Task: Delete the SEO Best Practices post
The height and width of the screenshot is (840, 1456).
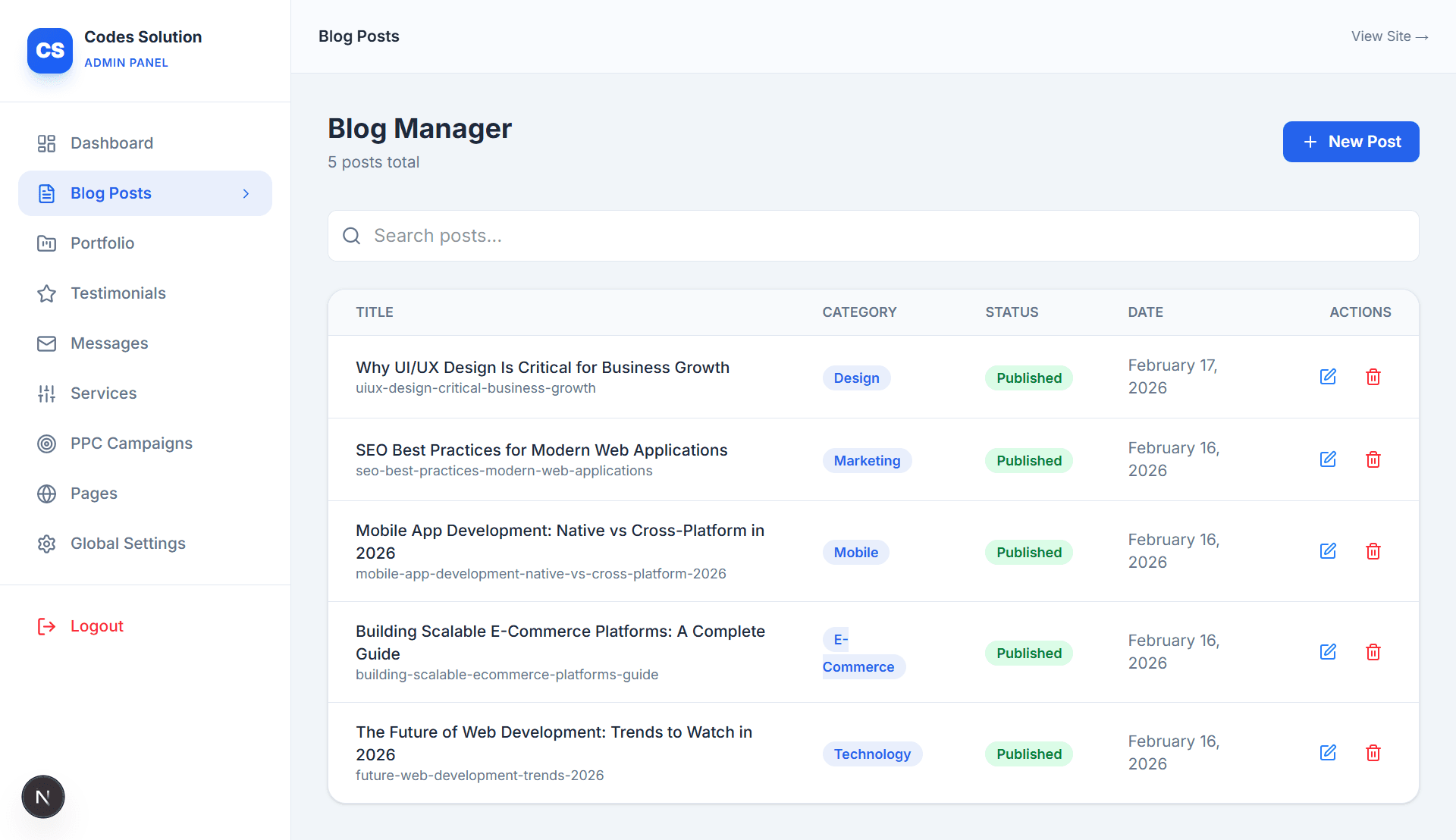Action: click(1373, 459)
